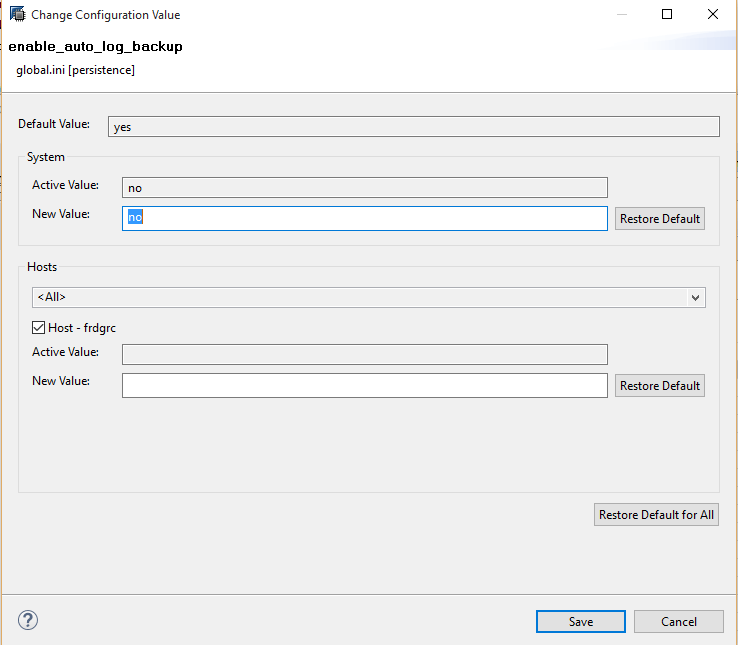Uncheck the Host - frdgrc checkbox
The image size is (738, 645).
38,327
